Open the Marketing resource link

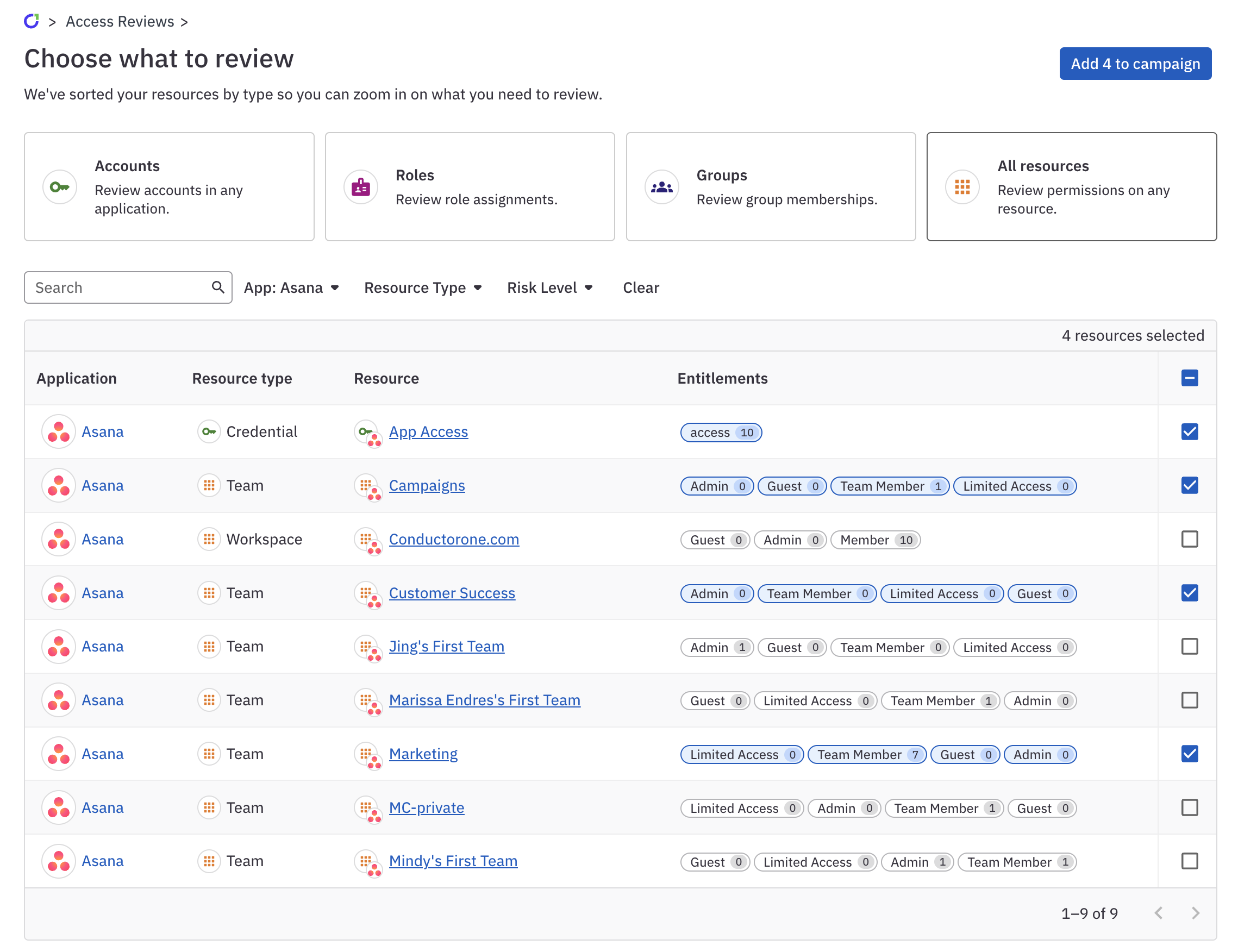coord(423,754)
